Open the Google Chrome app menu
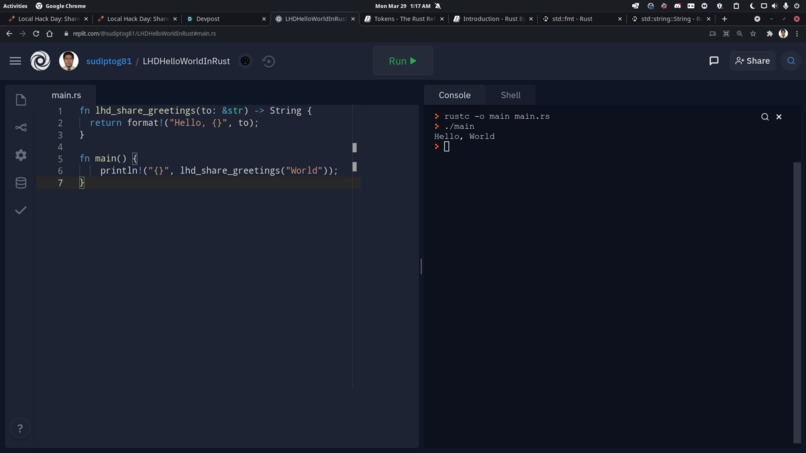 pos(61,6)
